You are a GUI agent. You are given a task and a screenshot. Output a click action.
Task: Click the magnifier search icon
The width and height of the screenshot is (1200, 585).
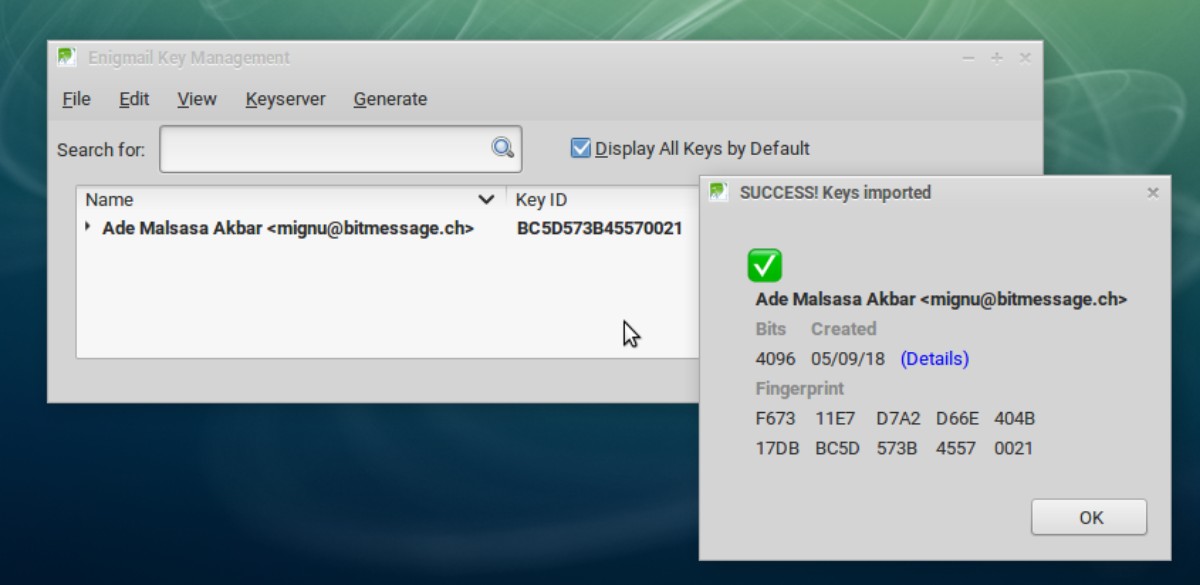502,148
